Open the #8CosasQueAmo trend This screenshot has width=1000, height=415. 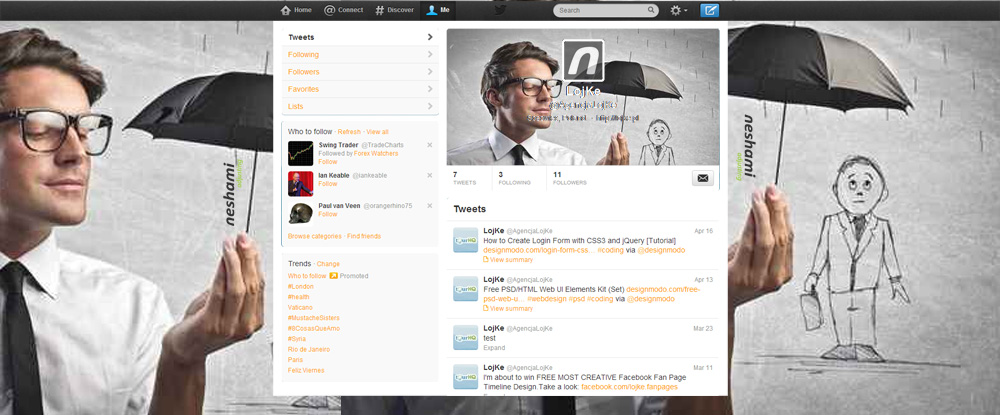pos(314,328)
